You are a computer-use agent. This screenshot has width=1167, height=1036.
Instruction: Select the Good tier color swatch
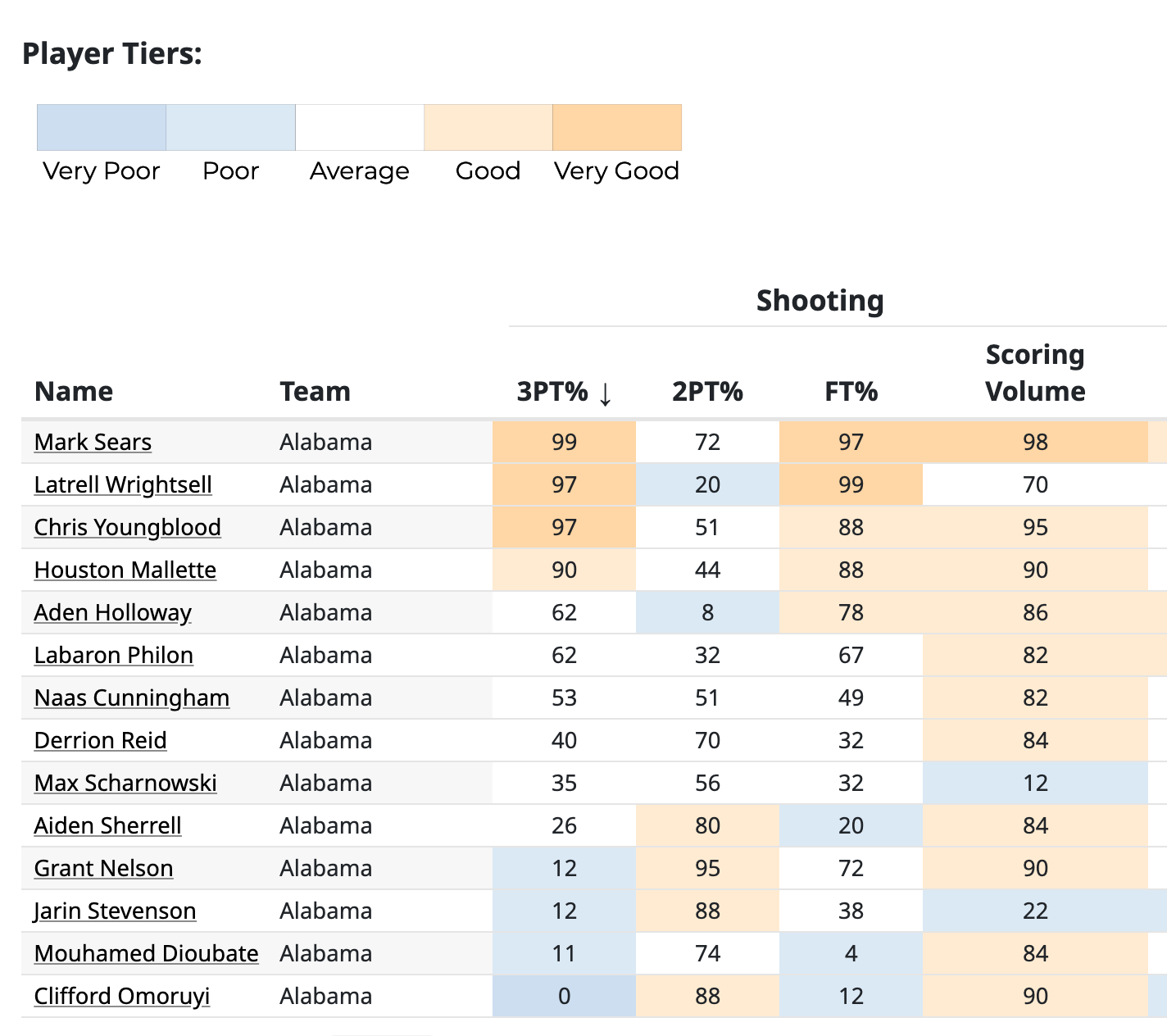(488, 127)
